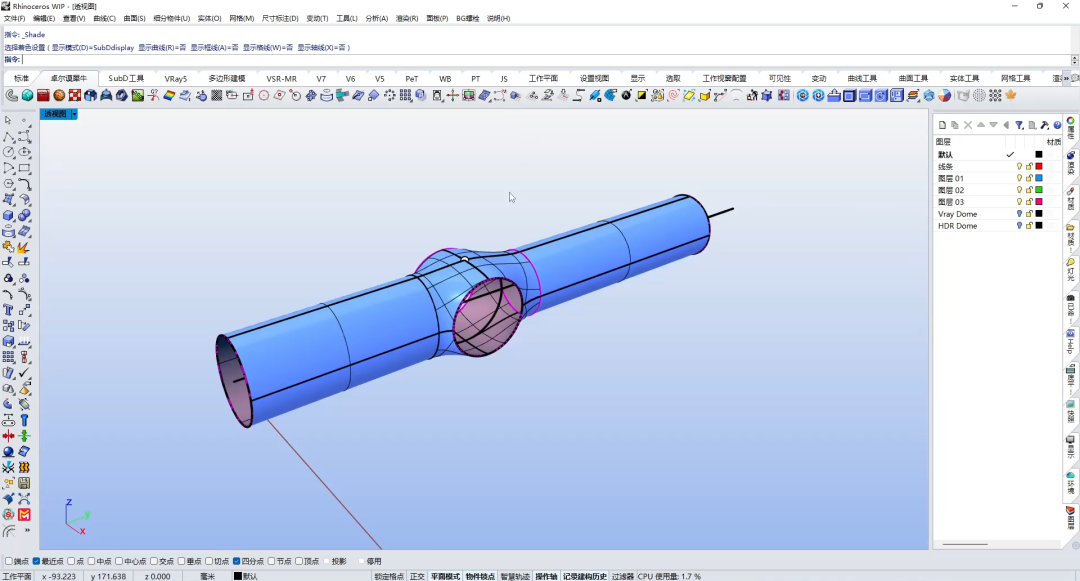Toggle the 顶点 osnap checkbox
This screenshot has height=581, width=1080.
[x=299, y=562]
